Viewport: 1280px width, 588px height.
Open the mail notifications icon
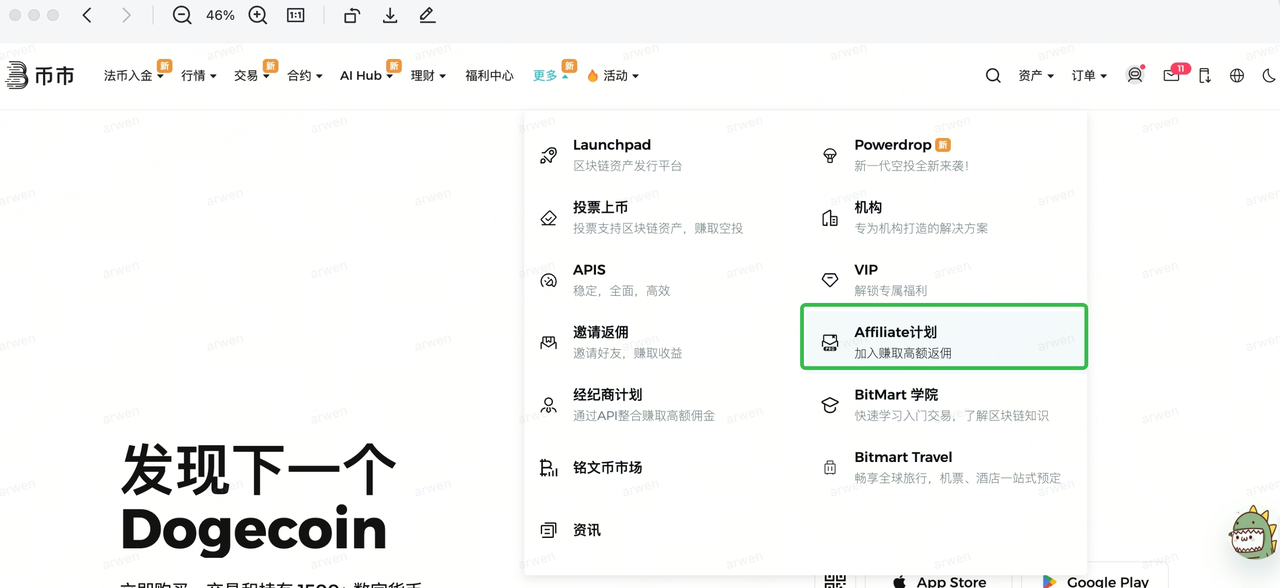pos(1171,75)
